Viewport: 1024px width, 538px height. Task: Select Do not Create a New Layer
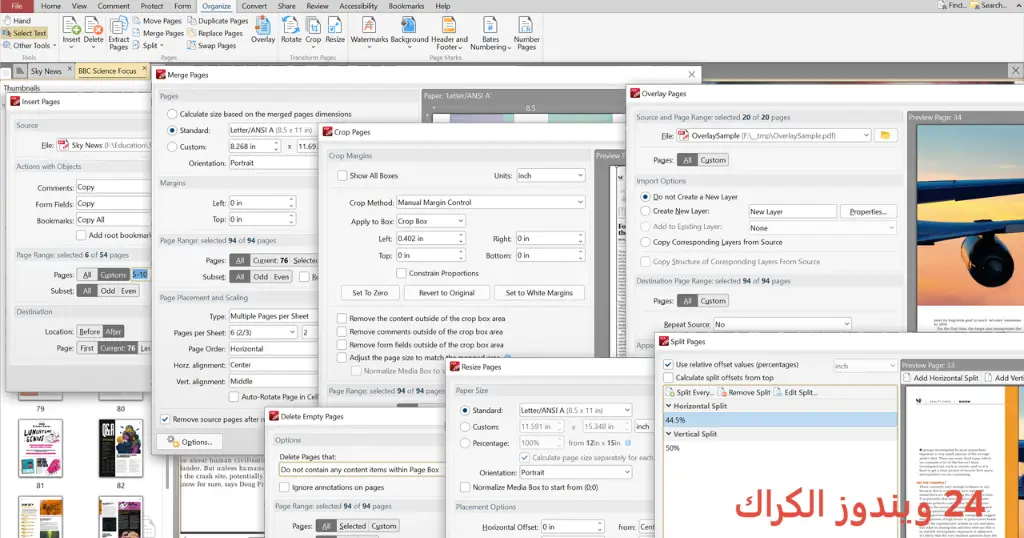pos(645,197)
